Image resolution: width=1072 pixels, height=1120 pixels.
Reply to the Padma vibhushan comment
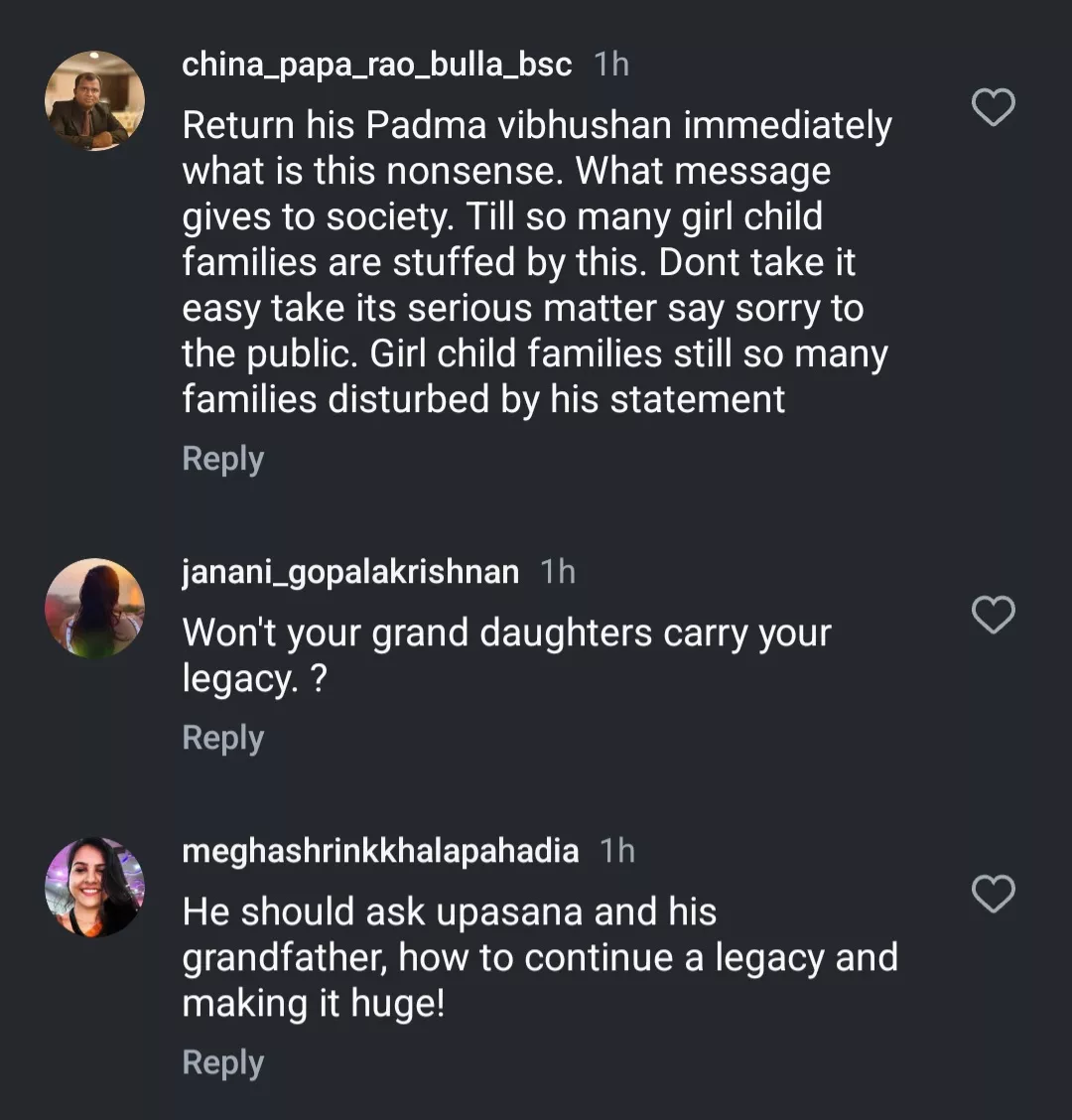pos(223,459)
